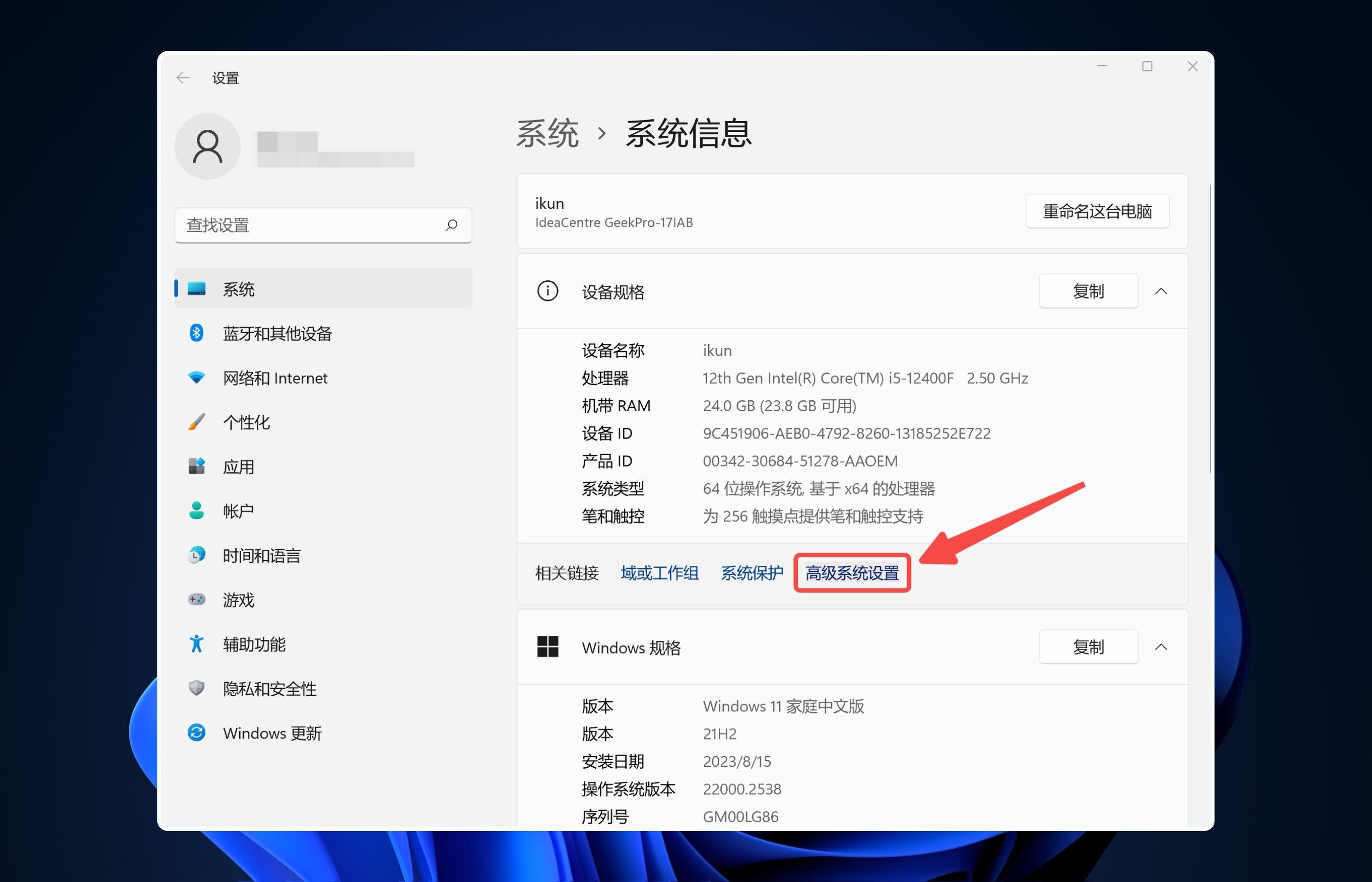Open the 系统保护 link
The image size is (1372, 882).
[752, 573]
